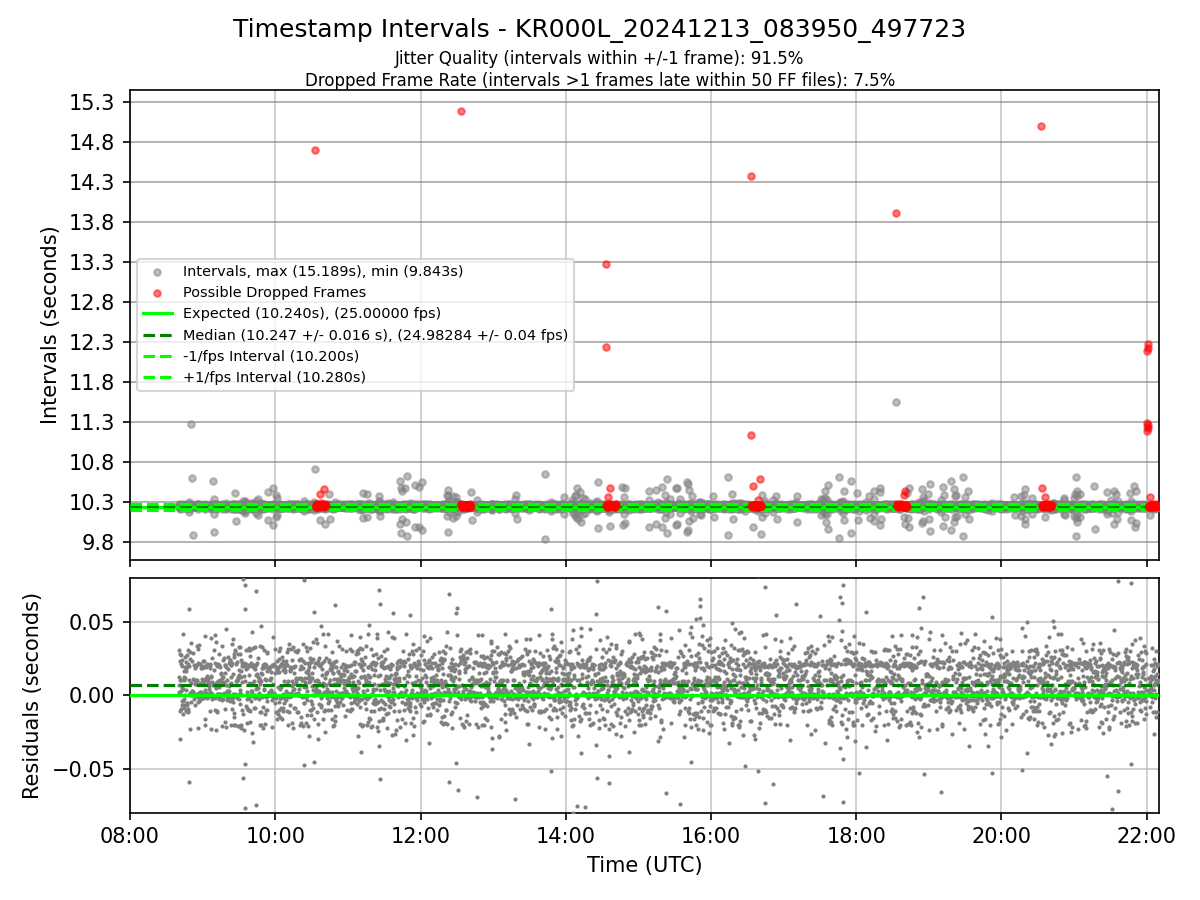Image resolution: width=1200 pixels, height=900 pixels.
Task: Click the solid green line sample in the legend
Action: 157,314
